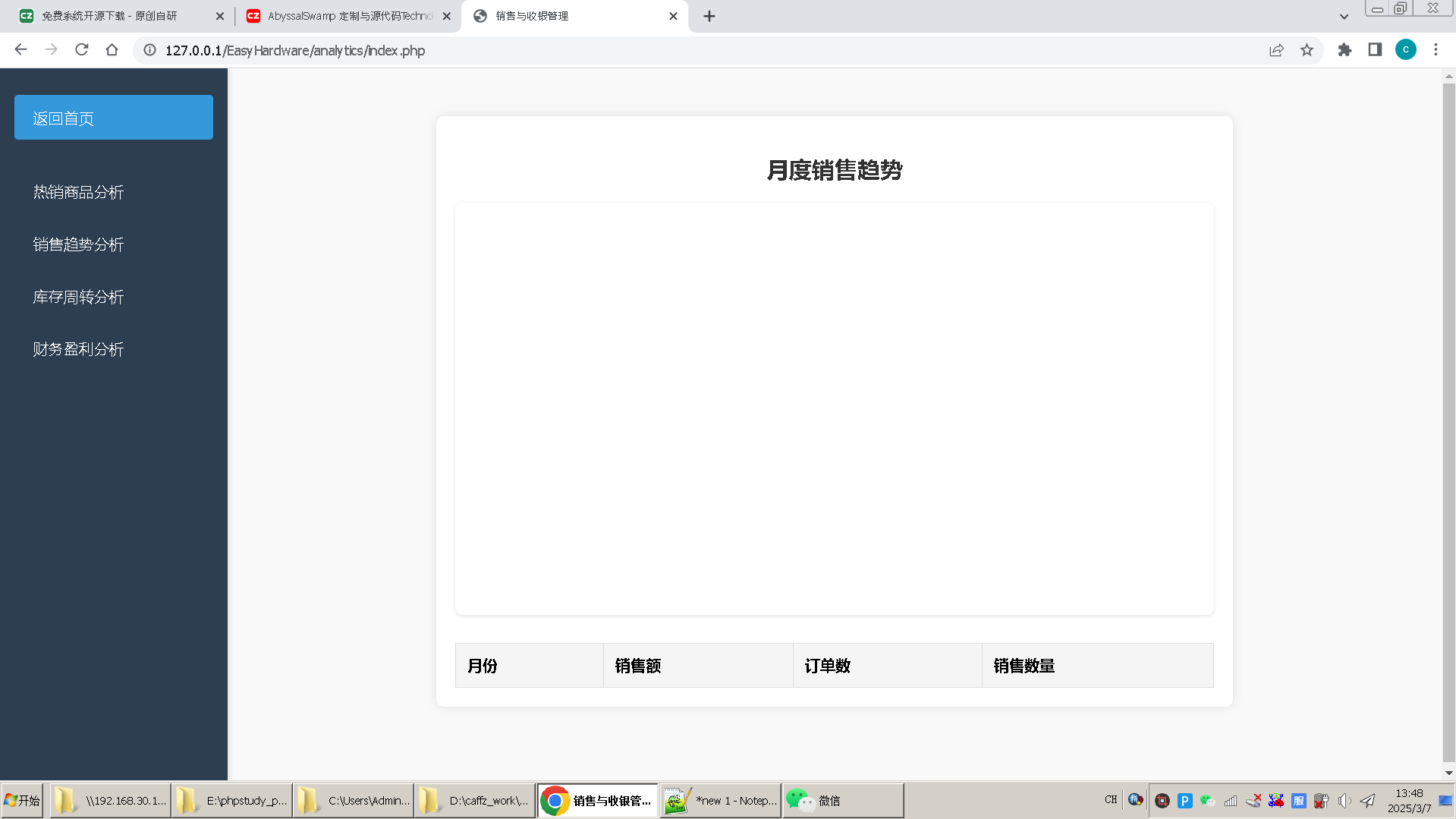
Task: Click the 月份 column header
Action: (530, 666)
